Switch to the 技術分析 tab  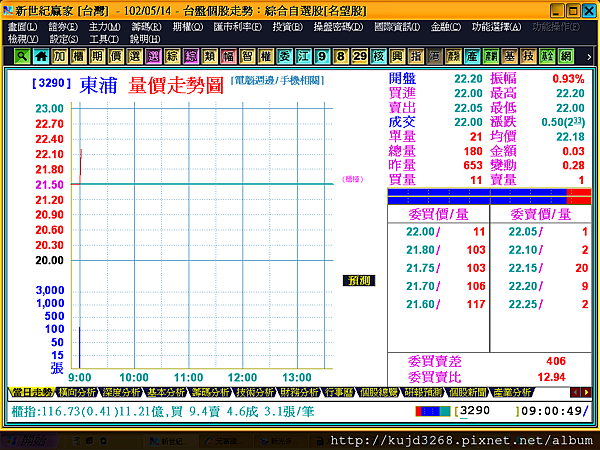[254, 392]
